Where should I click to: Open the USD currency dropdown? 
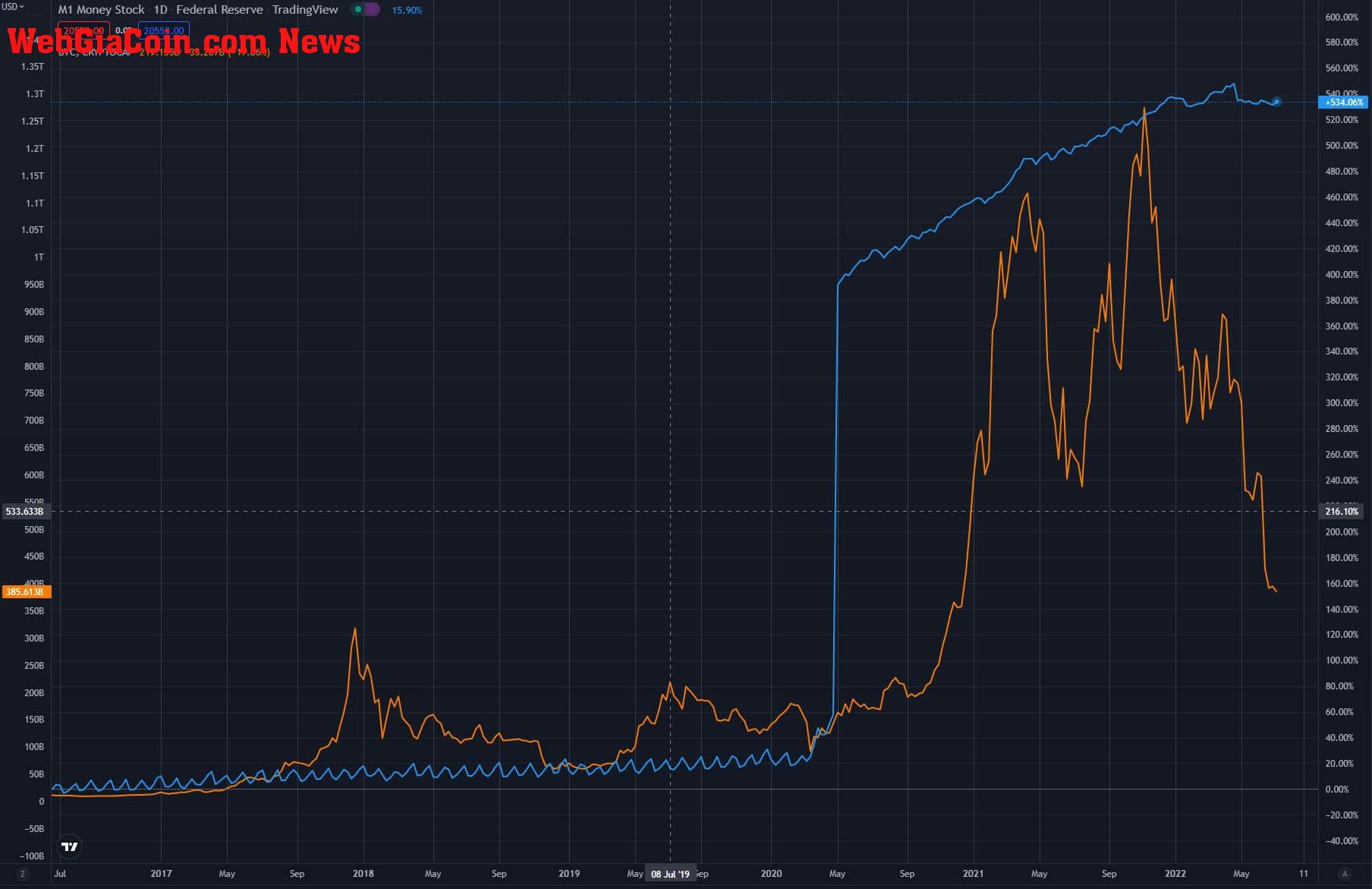13,7
